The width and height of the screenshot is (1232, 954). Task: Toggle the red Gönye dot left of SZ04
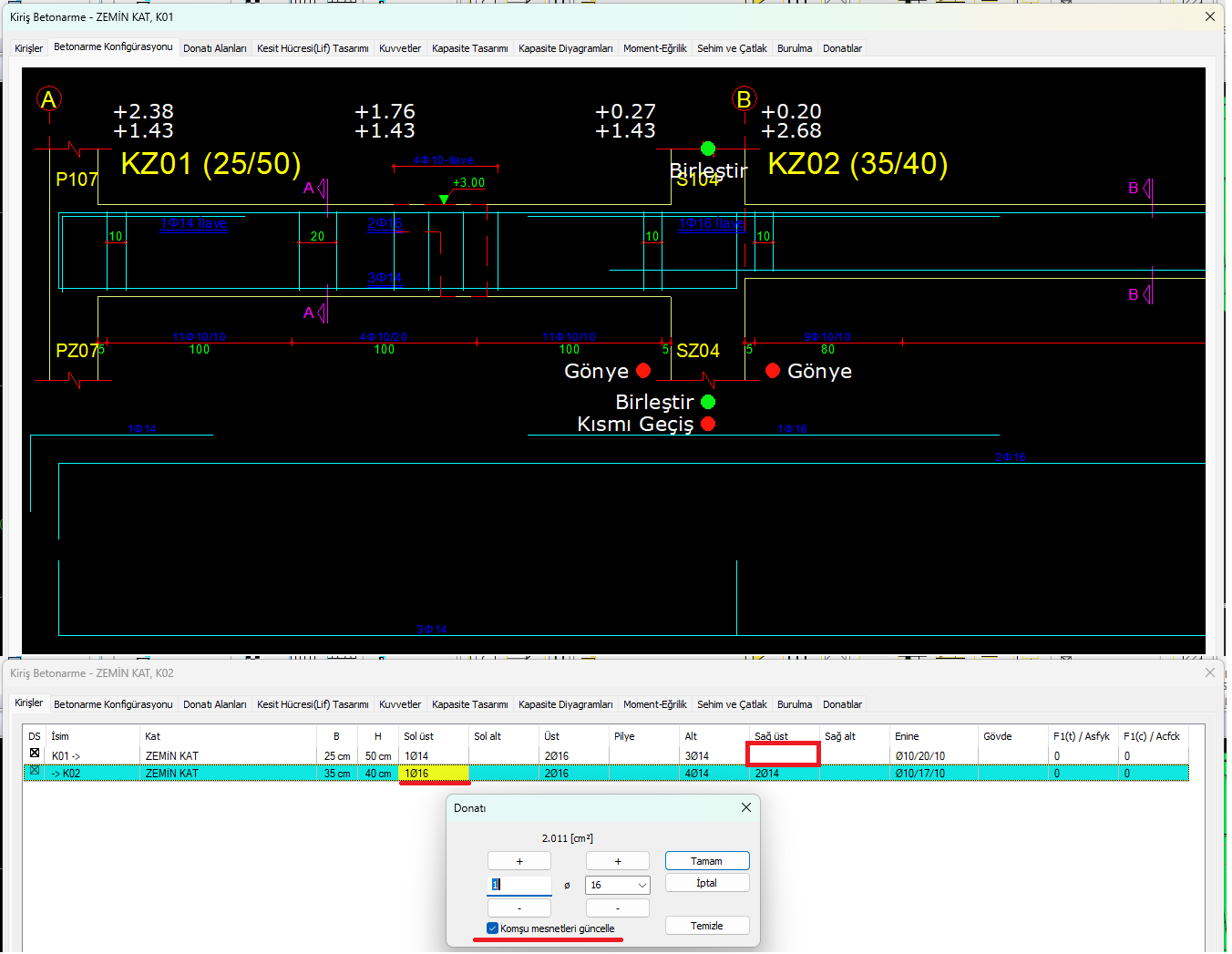[x=643, y=370]
